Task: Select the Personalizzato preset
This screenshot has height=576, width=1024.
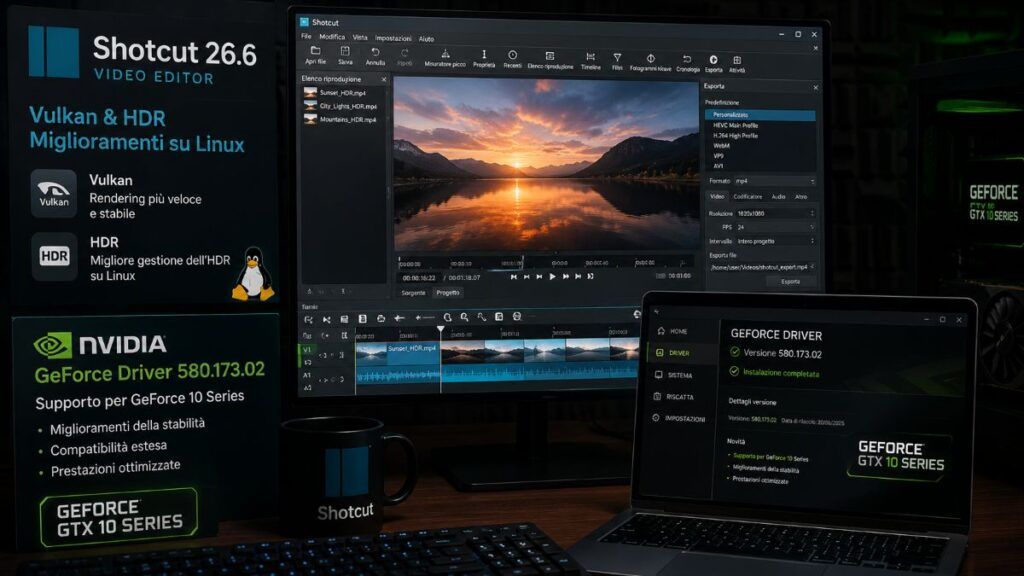Action: point(761,115)
